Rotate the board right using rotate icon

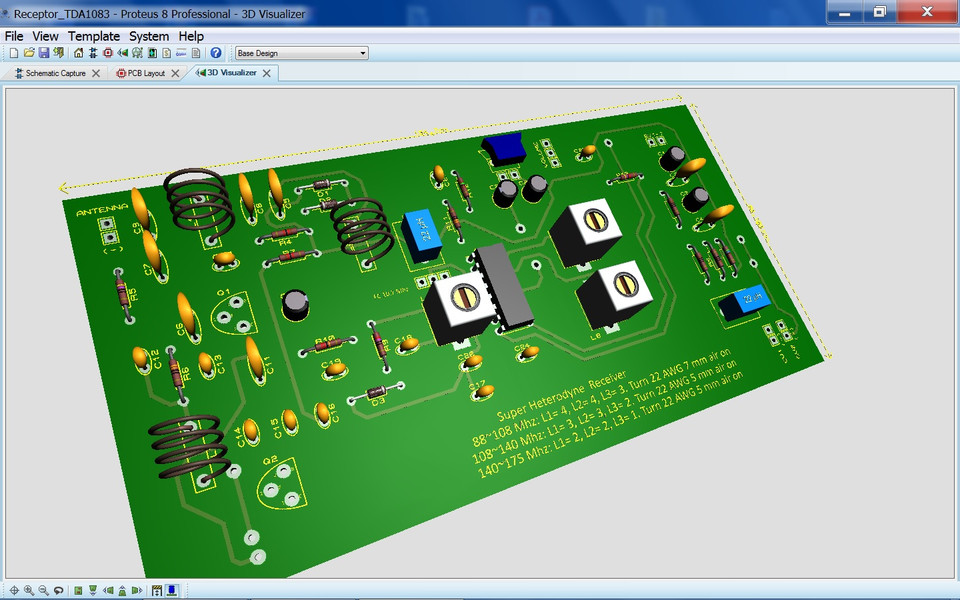click(x=135, y=590)
